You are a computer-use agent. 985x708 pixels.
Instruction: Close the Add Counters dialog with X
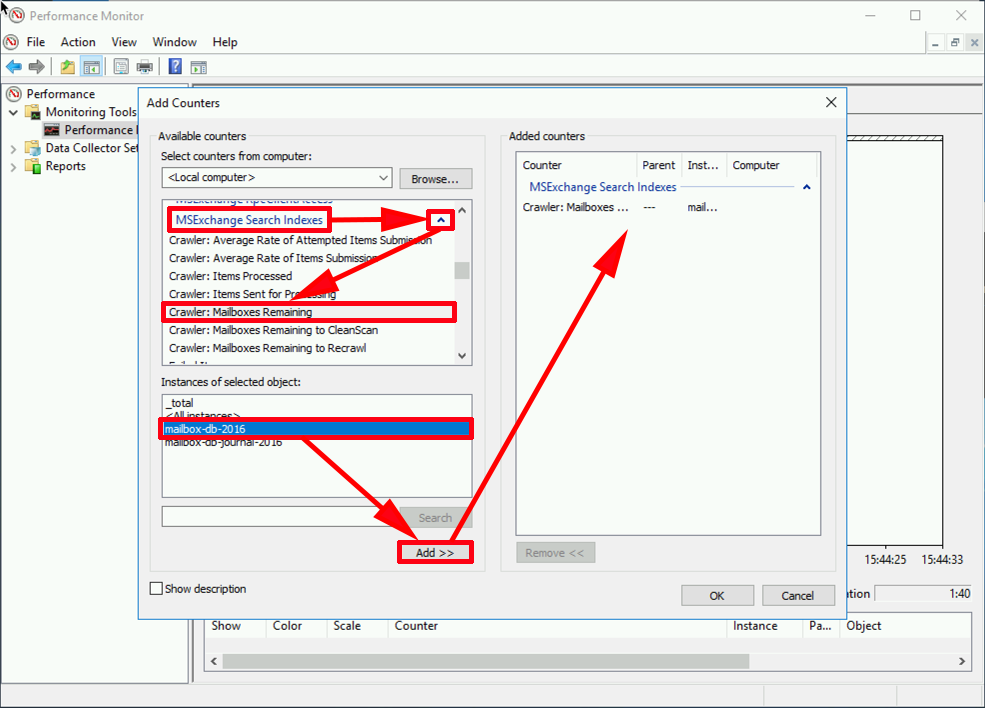pyautogui.click(x=831, y=102)
